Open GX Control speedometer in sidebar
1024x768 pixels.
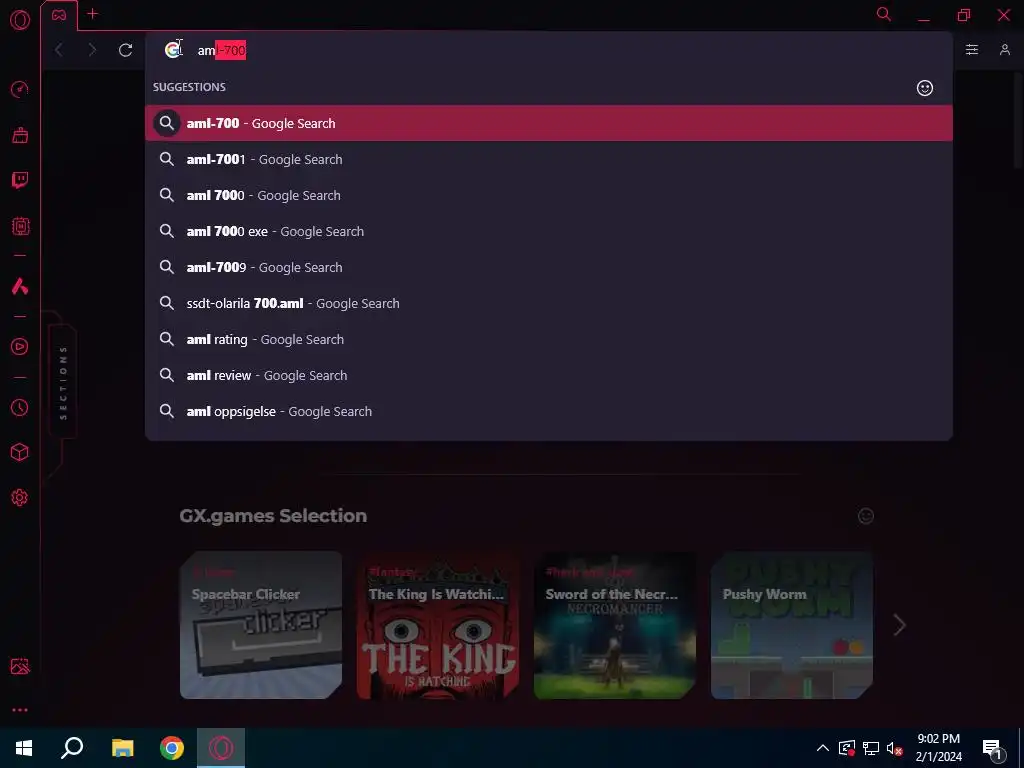pos(20,89)
